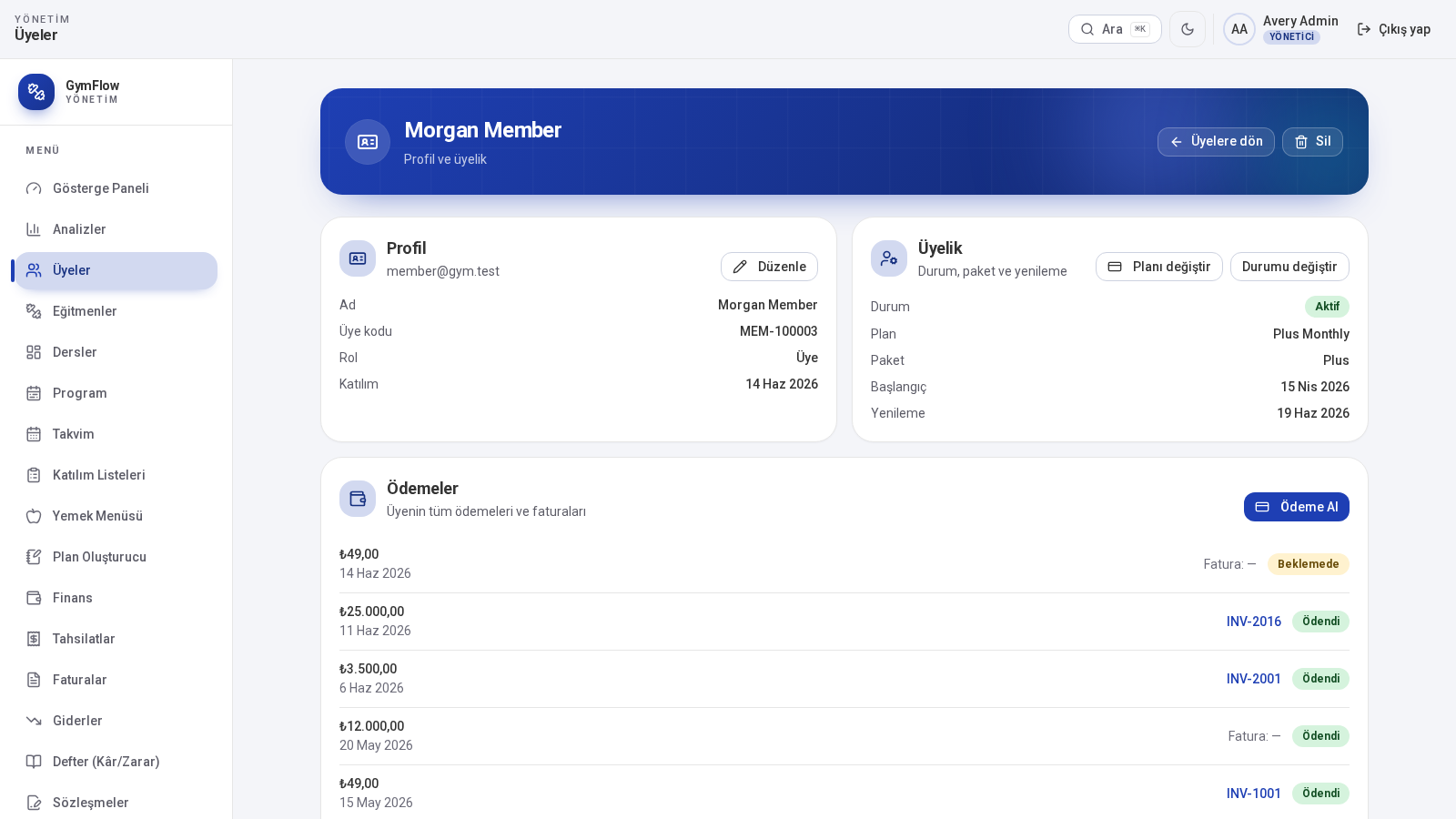The image size is (1456, 819).
Task: Click the Üyelere dön button
Action: click(x=1216, y=142)
